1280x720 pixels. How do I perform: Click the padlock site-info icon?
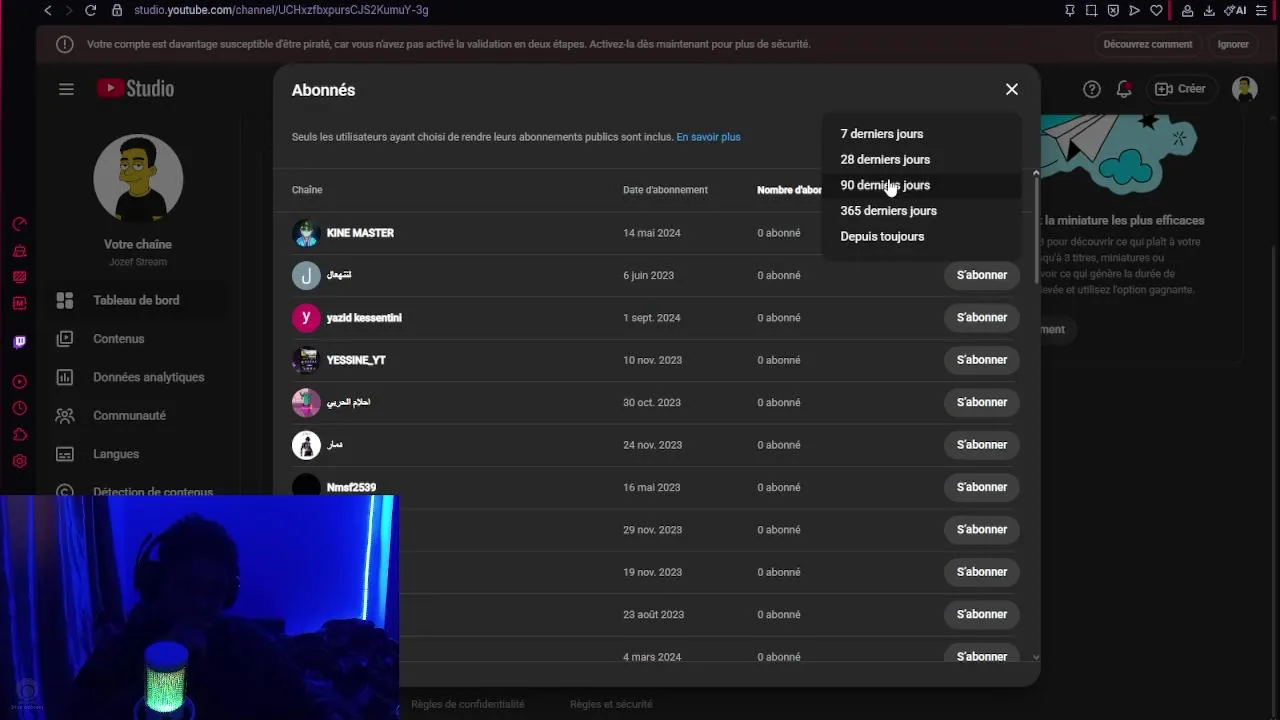pyautogui.click(x=117, y=10)
